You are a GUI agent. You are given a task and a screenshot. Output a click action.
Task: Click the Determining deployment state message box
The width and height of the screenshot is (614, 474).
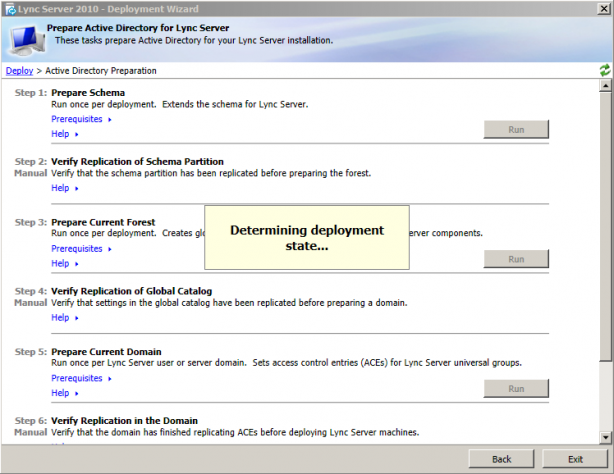pos(307,237)
